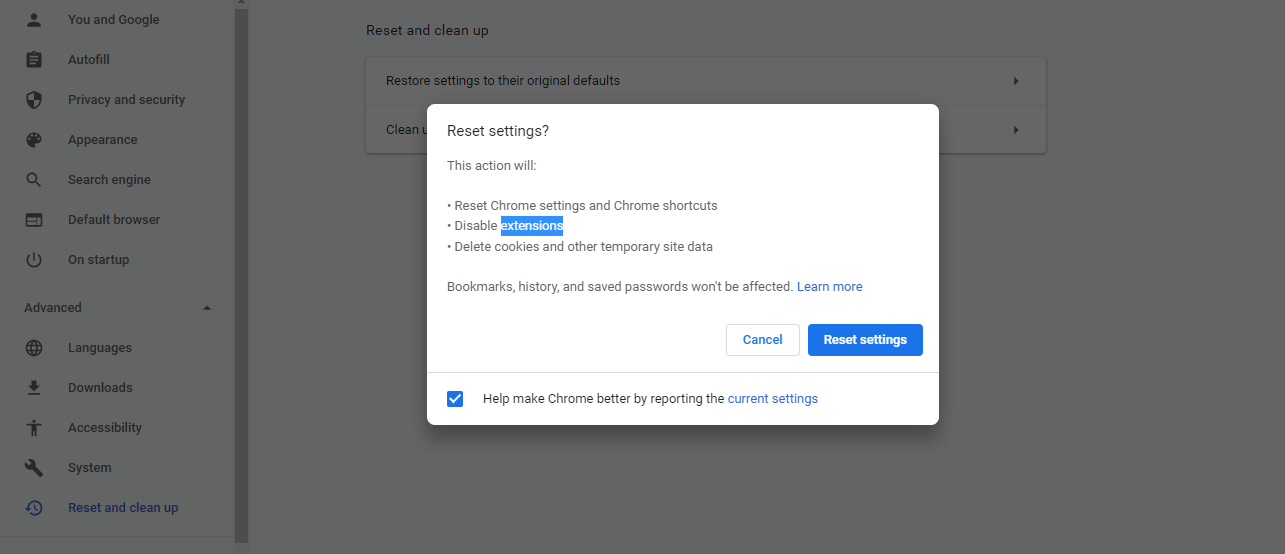Open On startup section
Screen dimensions: 1285x554
coord(98,260)
